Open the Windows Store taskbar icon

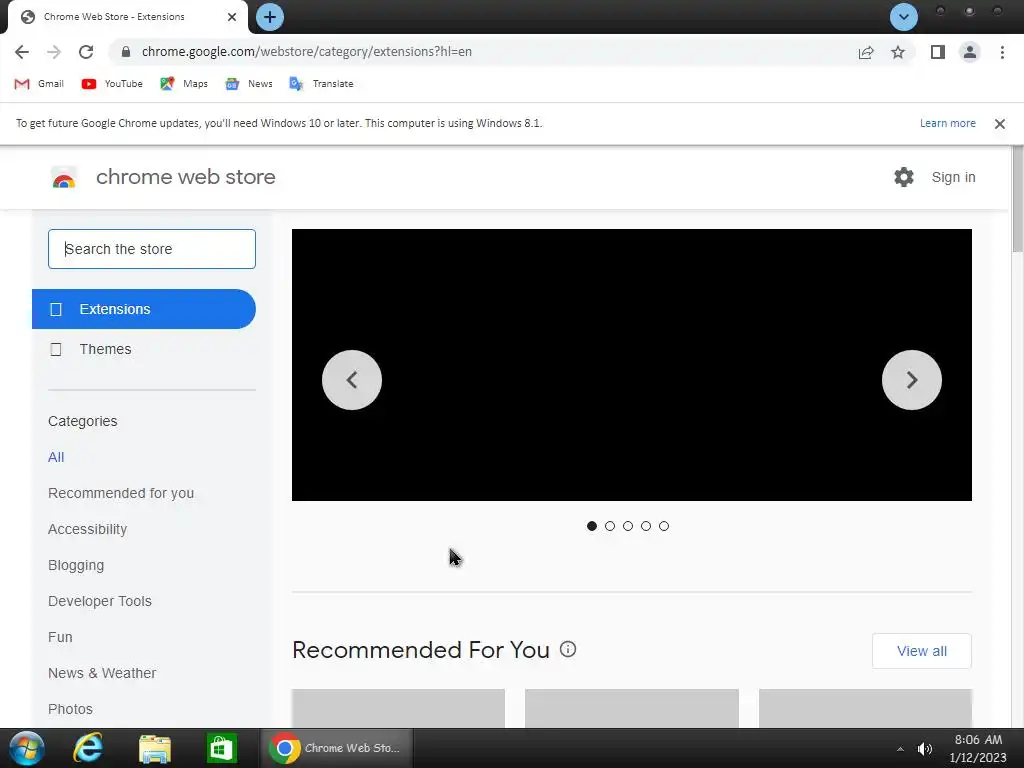(221, 748)
